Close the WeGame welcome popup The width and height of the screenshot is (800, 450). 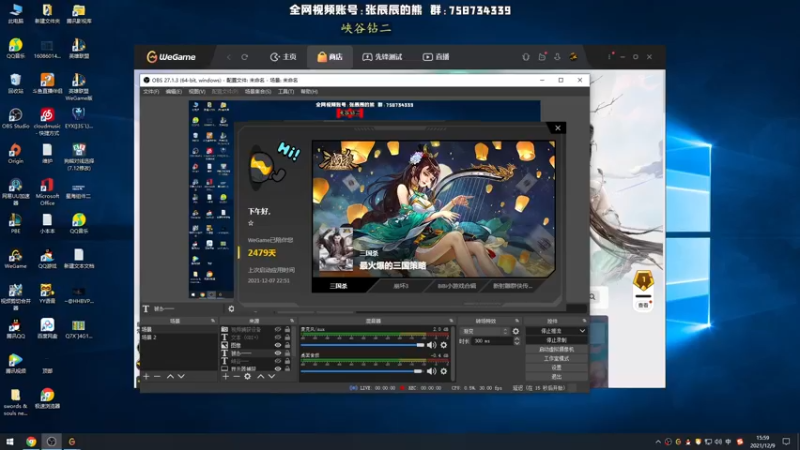click(558, 128)
